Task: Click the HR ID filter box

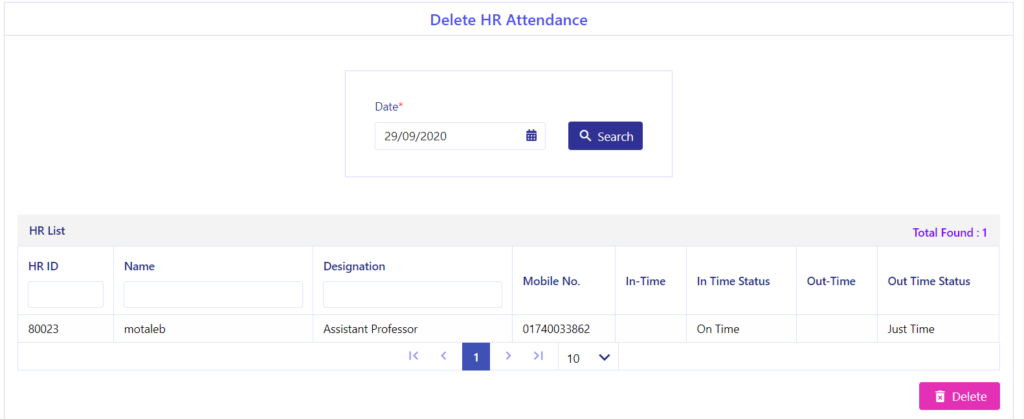Action: pyautogui.click(x=65, y=294)
